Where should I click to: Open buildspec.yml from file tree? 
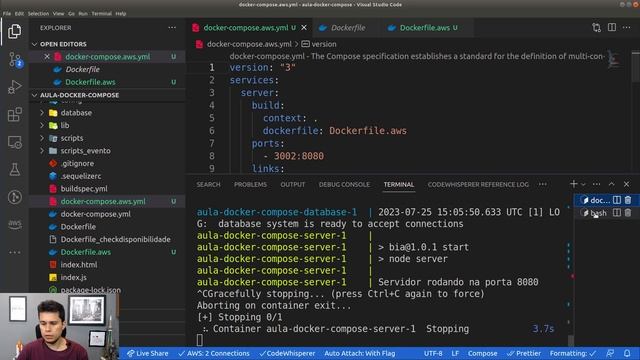click(84, 189)
